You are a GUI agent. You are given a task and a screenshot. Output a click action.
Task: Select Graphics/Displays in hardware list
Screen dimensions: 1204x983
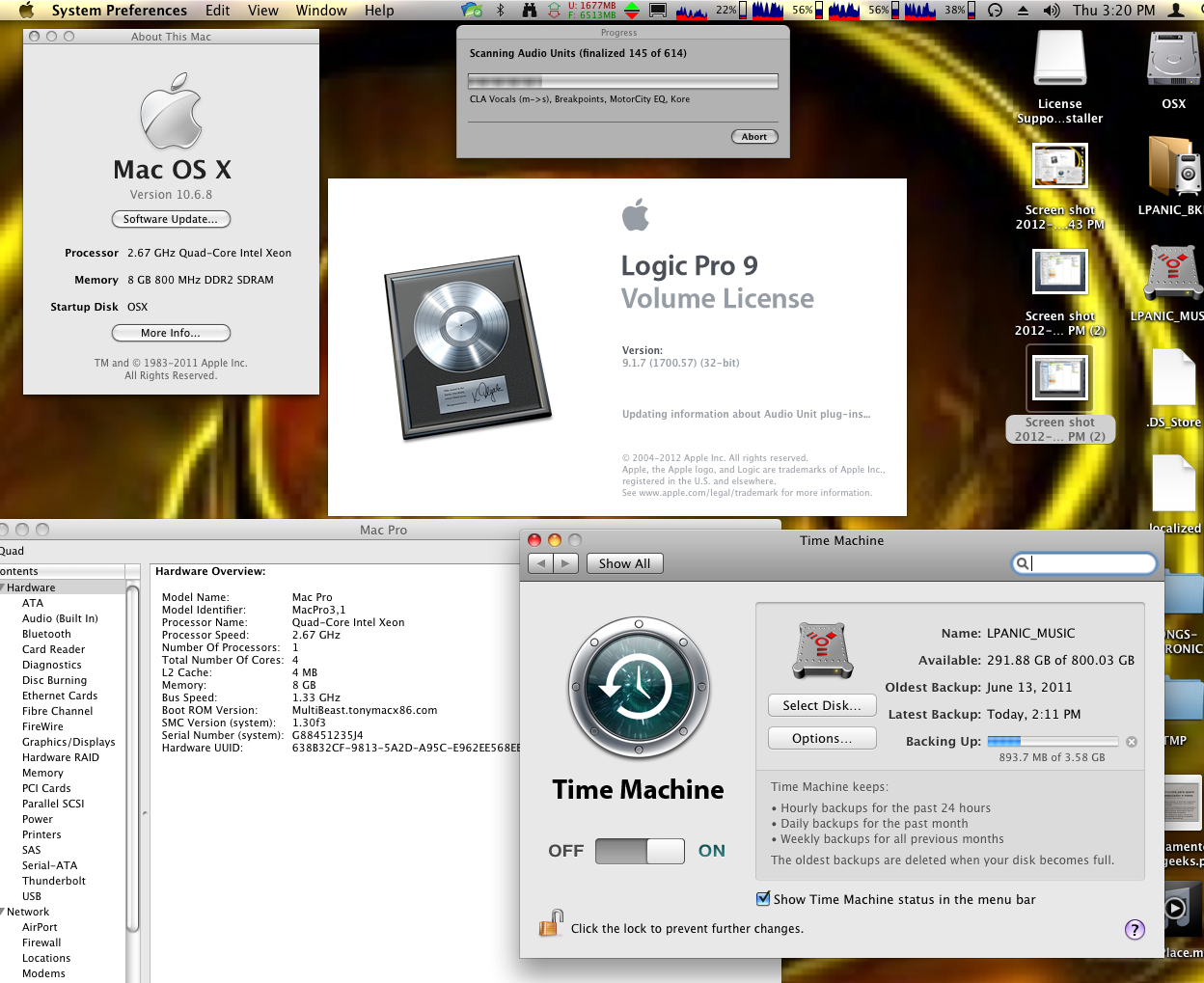point(68,742)
